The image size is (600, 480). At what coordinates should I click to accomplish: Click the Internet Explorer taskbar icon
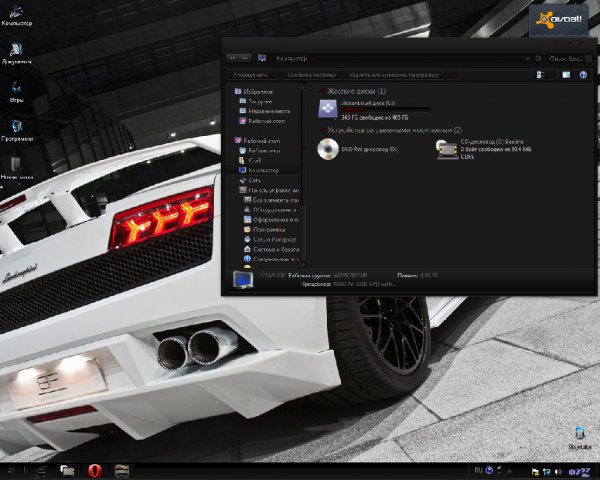click(41, 471)
